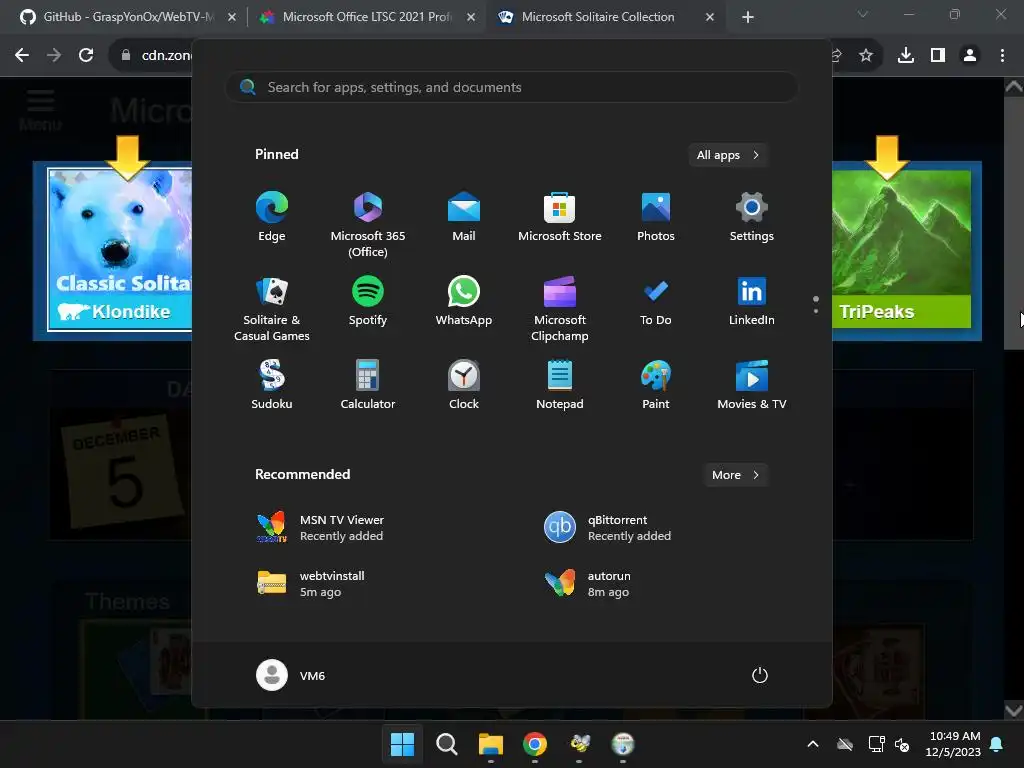The width and height of the screenshot is (1024, 768).
Task: Expand More recommended items
Action: (735, 475)
